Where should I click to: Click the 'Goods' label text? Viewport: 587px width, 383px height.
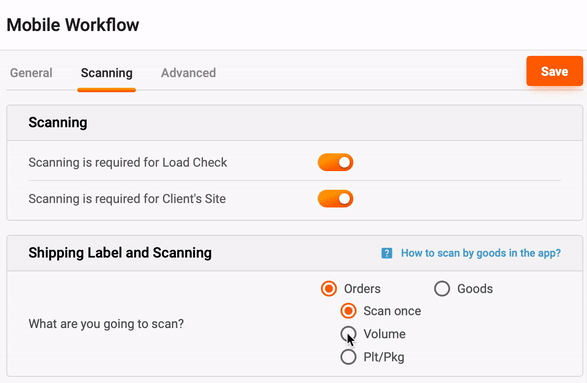pyautogui.click(x=475, y=289)
